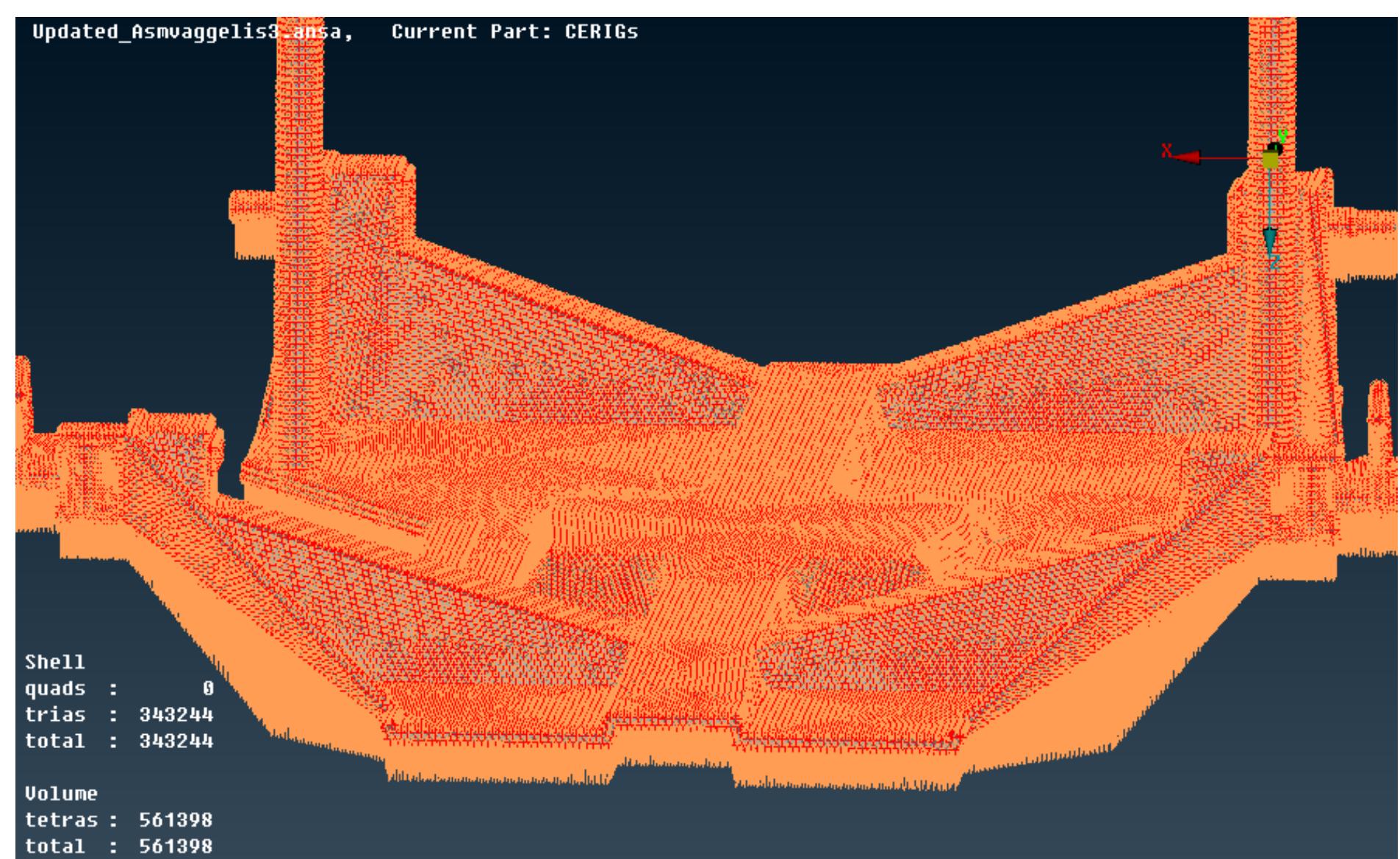Click the trias count '343244'
This screenshot has width=1400, height=859.
click(x=176, y=714)
